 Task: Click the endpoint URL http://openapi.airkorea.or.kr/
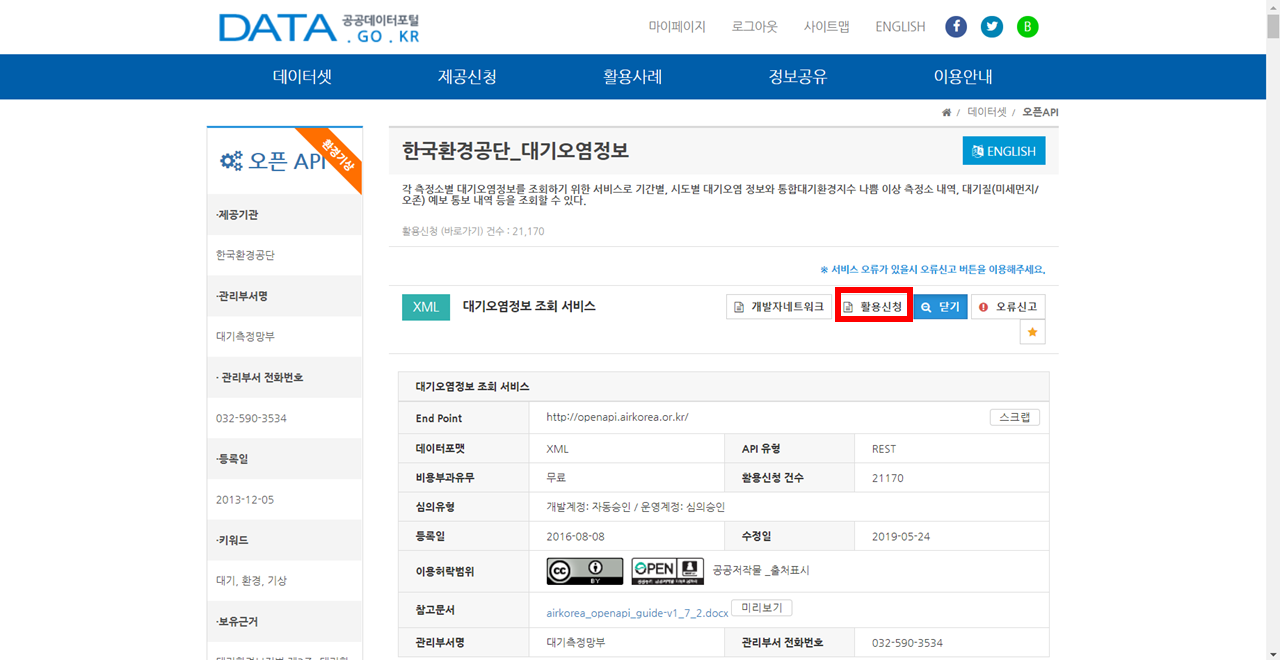tap(617, 417)
